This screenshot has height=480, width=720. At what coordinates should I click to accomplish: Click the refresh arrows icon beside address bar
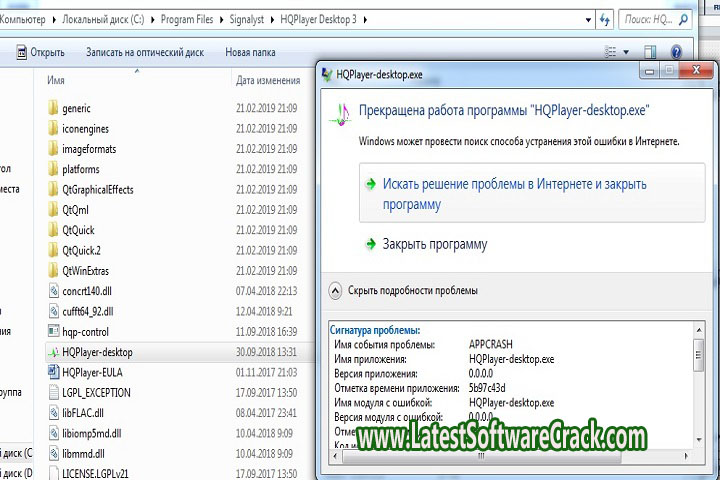click(604, 19)
